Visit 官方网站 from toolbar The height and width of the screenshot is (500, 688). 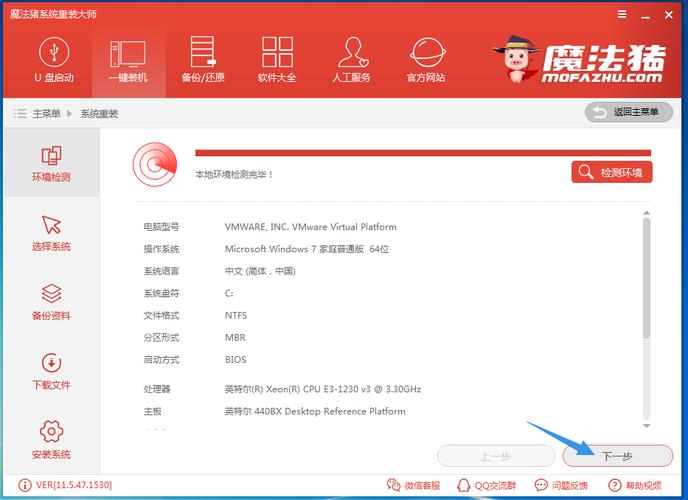coord(426,60)
